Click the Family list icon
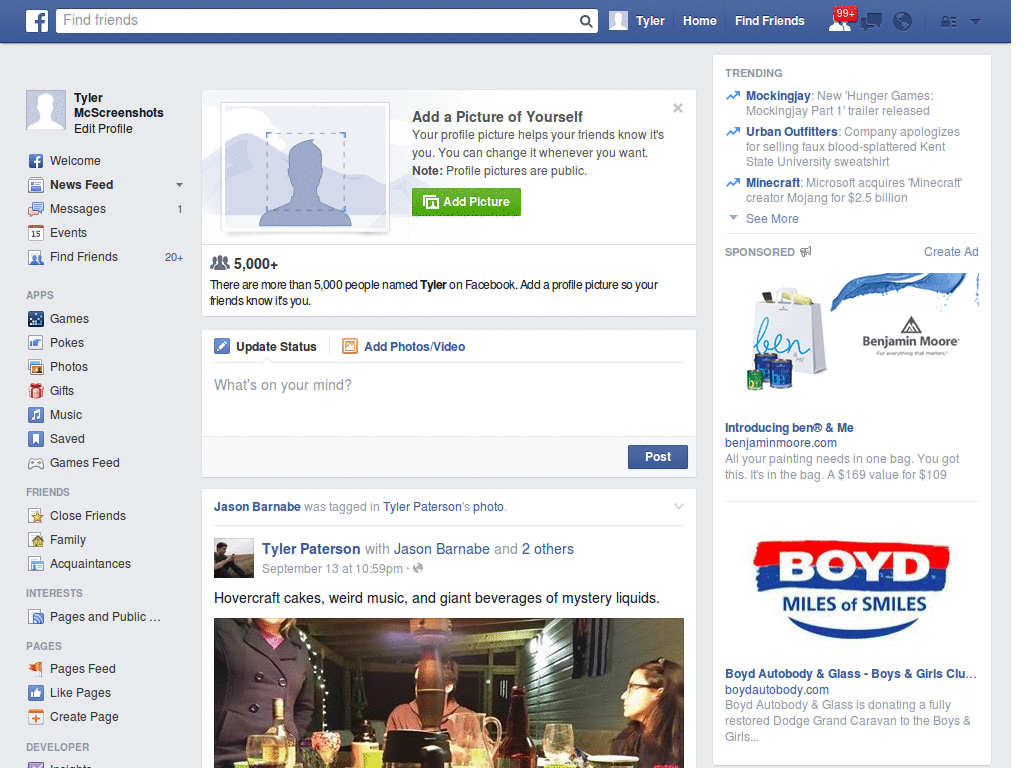This screenshot has width=1024, height=768. (36, 540)
